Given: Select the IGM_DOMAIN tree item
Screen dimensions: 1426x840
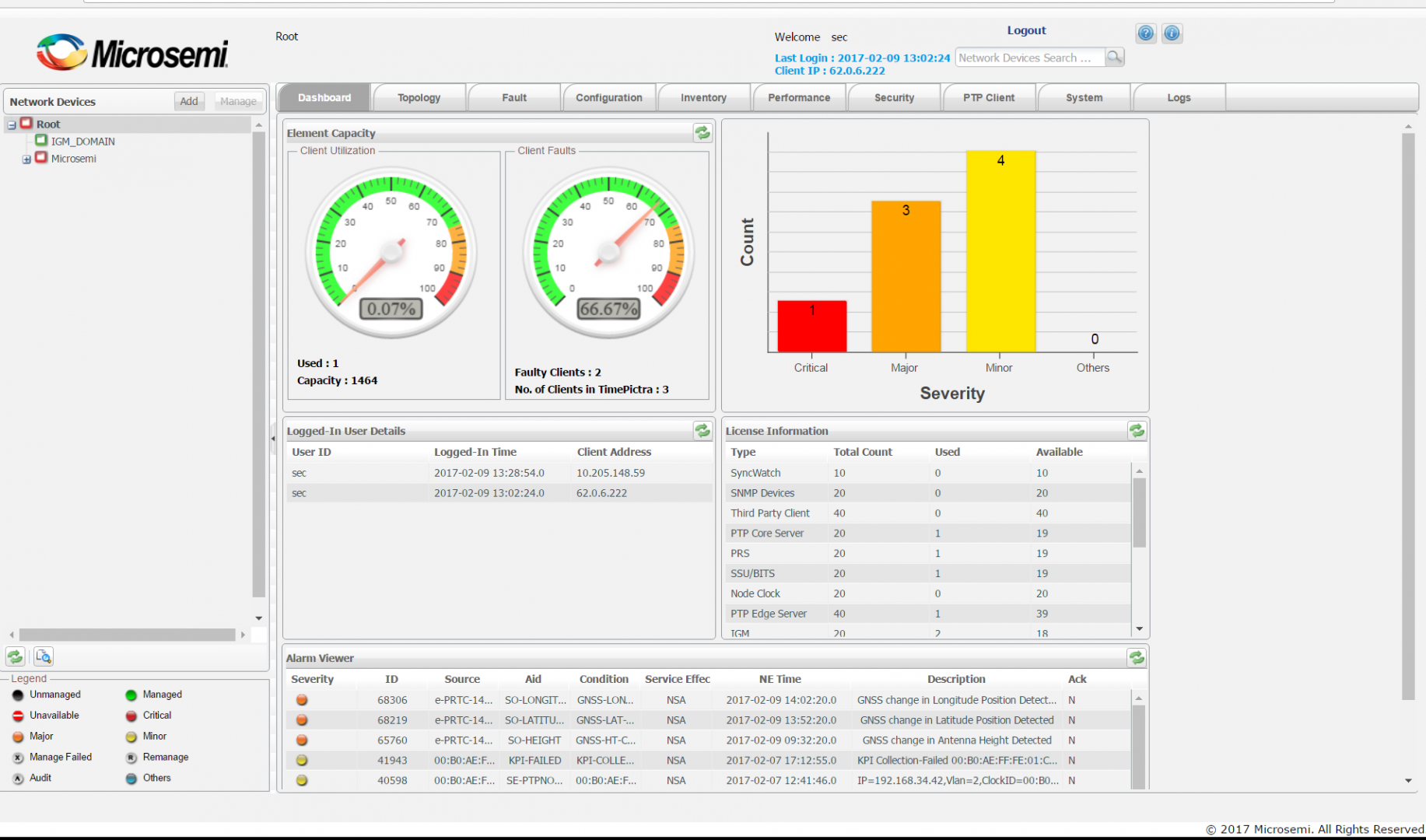Looking at the screenshot, I should click(x=82, y=141).
